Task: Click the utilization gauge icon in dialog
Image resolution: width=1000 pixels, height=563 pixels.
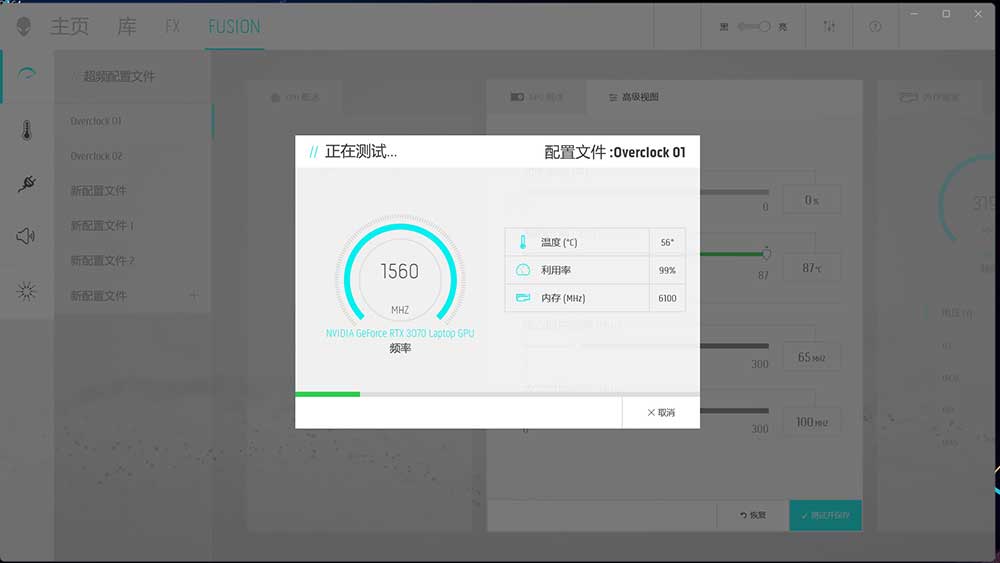Action: coord(523,270)
